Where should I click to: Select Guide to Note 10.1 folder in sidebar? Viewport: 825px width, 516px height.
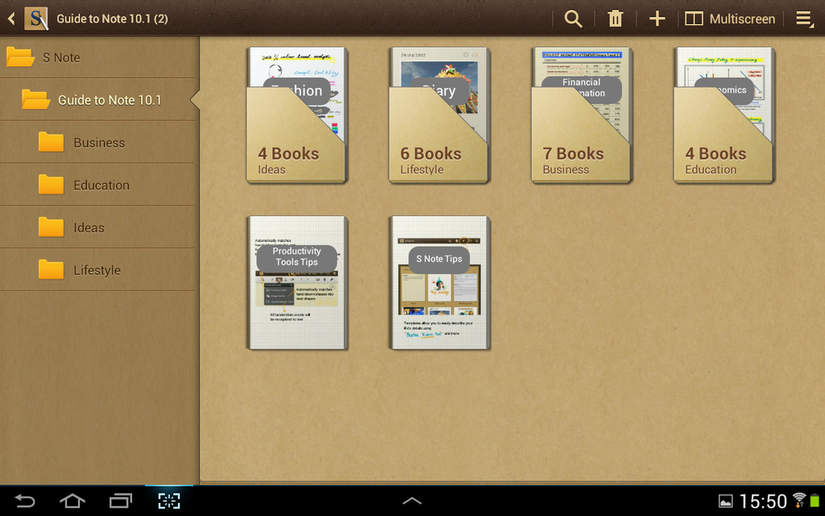coord(98,99)
